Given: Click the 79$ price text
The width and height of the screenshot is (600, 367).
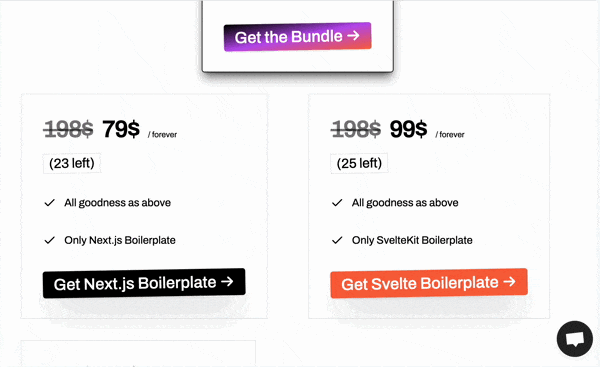Looking at the screenshot, I should pyautogui.click(x=121, y=129).
